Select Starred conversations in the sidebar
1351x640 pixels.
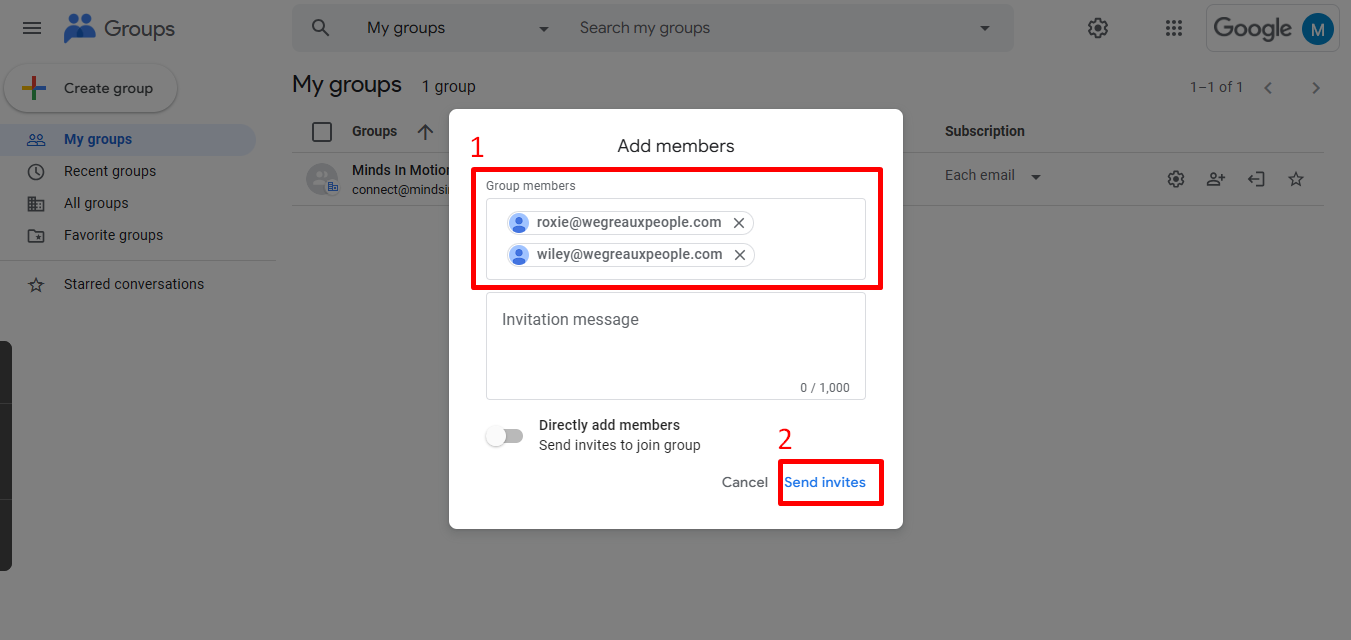(133, 284)
